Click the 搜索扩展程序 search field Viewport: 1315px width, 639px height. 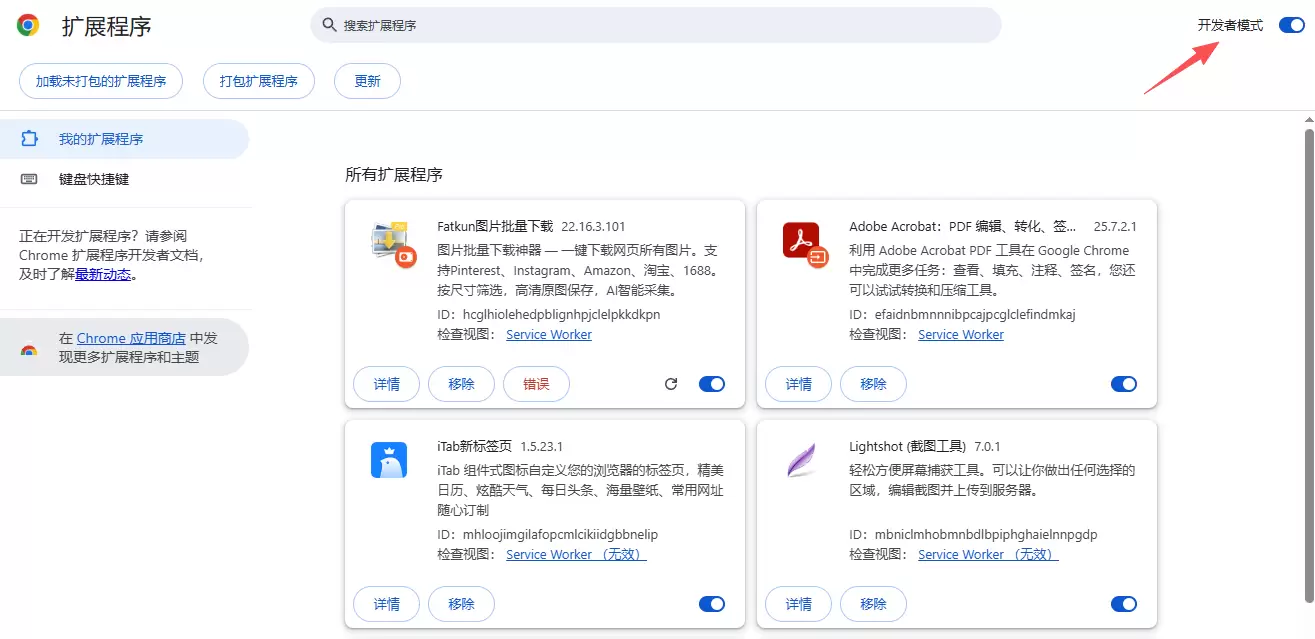coord(656,25)
